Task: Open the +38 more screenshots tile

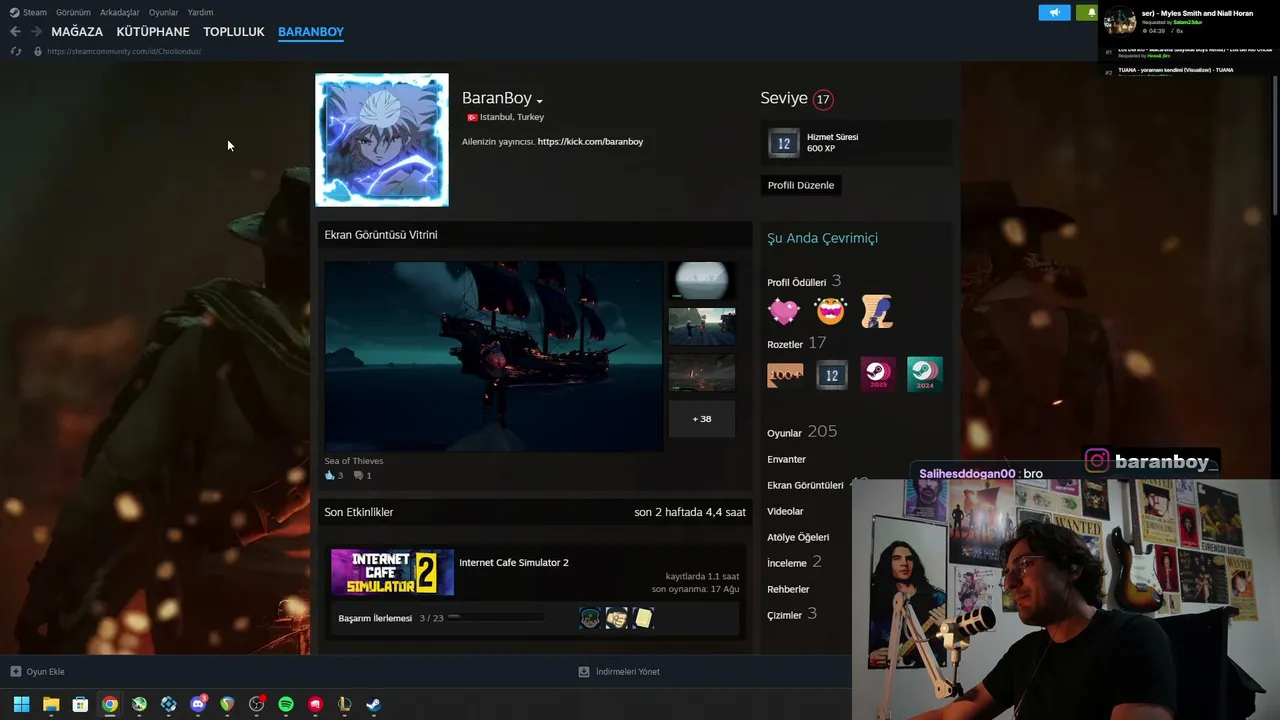Action: click(x=701, y=419)
